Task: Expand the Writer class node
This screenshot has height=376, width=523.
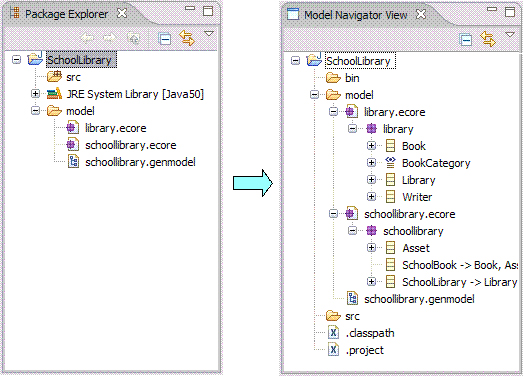Action: click(x=371, y=197)
